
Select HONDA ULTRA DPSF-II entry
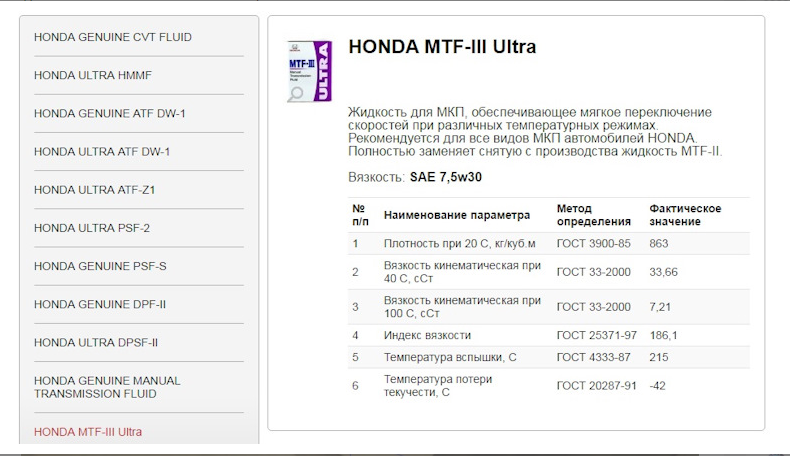pos(96,343)
